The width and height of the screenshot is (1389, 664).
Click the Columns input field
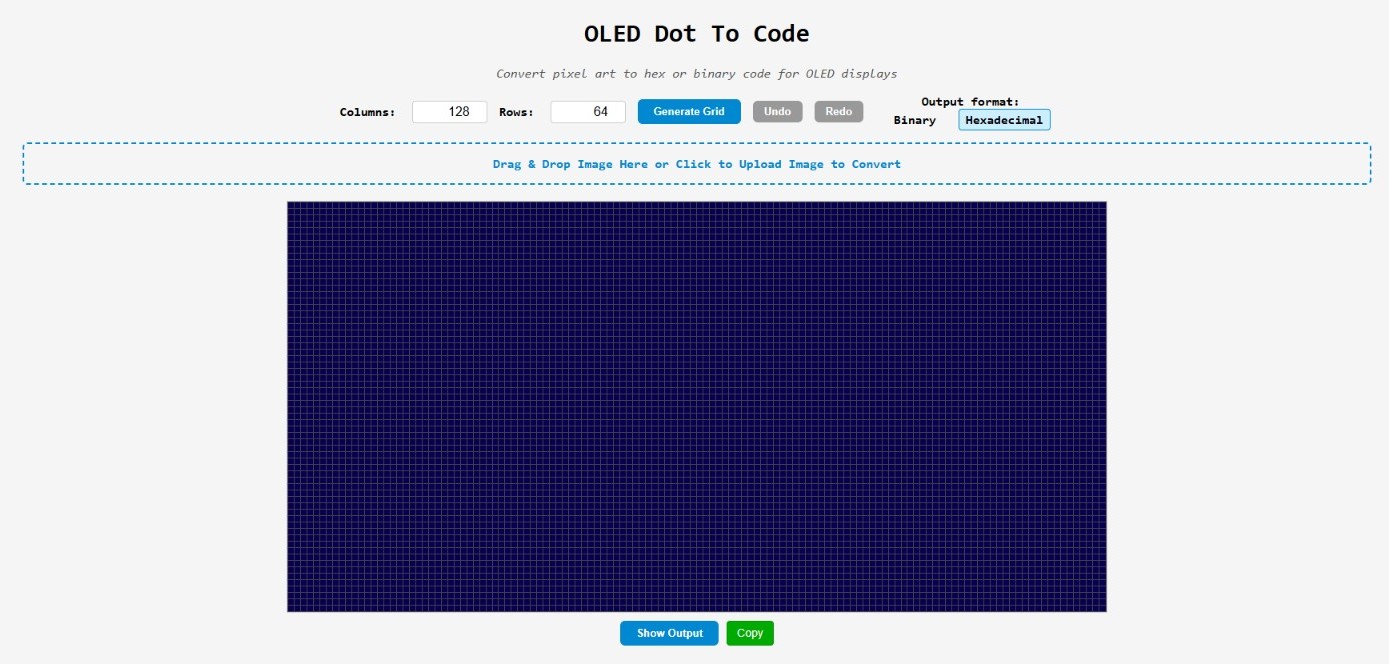coord(450,112)
